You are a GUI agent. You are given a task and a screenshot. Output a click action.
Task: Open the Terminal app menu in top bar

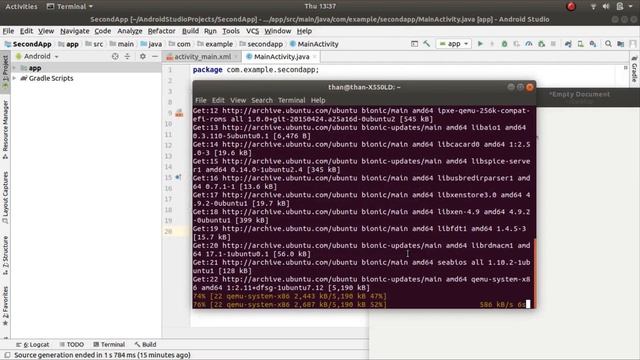[x=70, y=7]
